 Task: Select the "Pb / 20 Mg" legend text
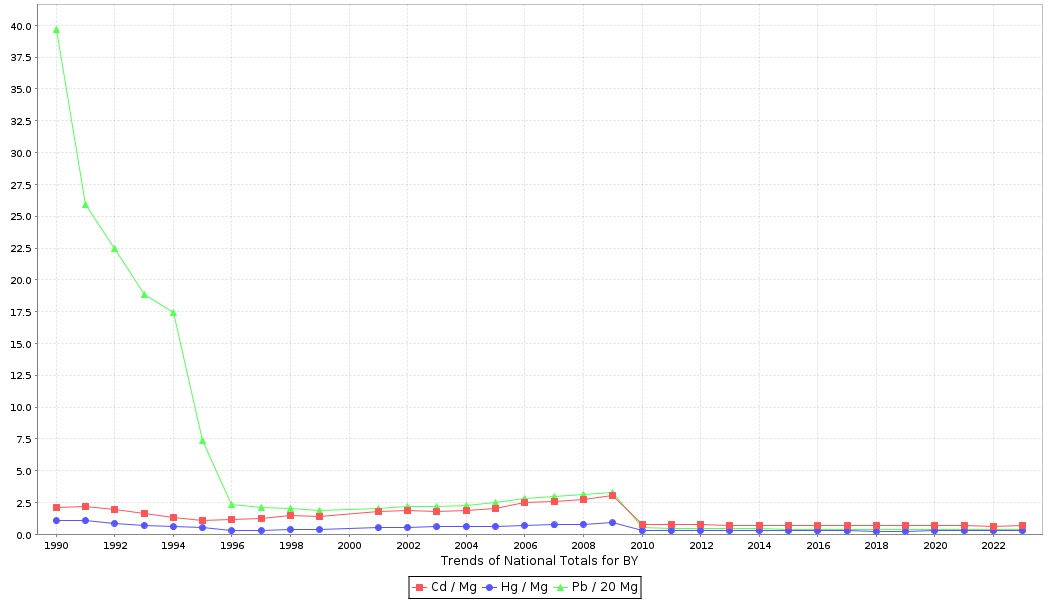coord(604,587)
